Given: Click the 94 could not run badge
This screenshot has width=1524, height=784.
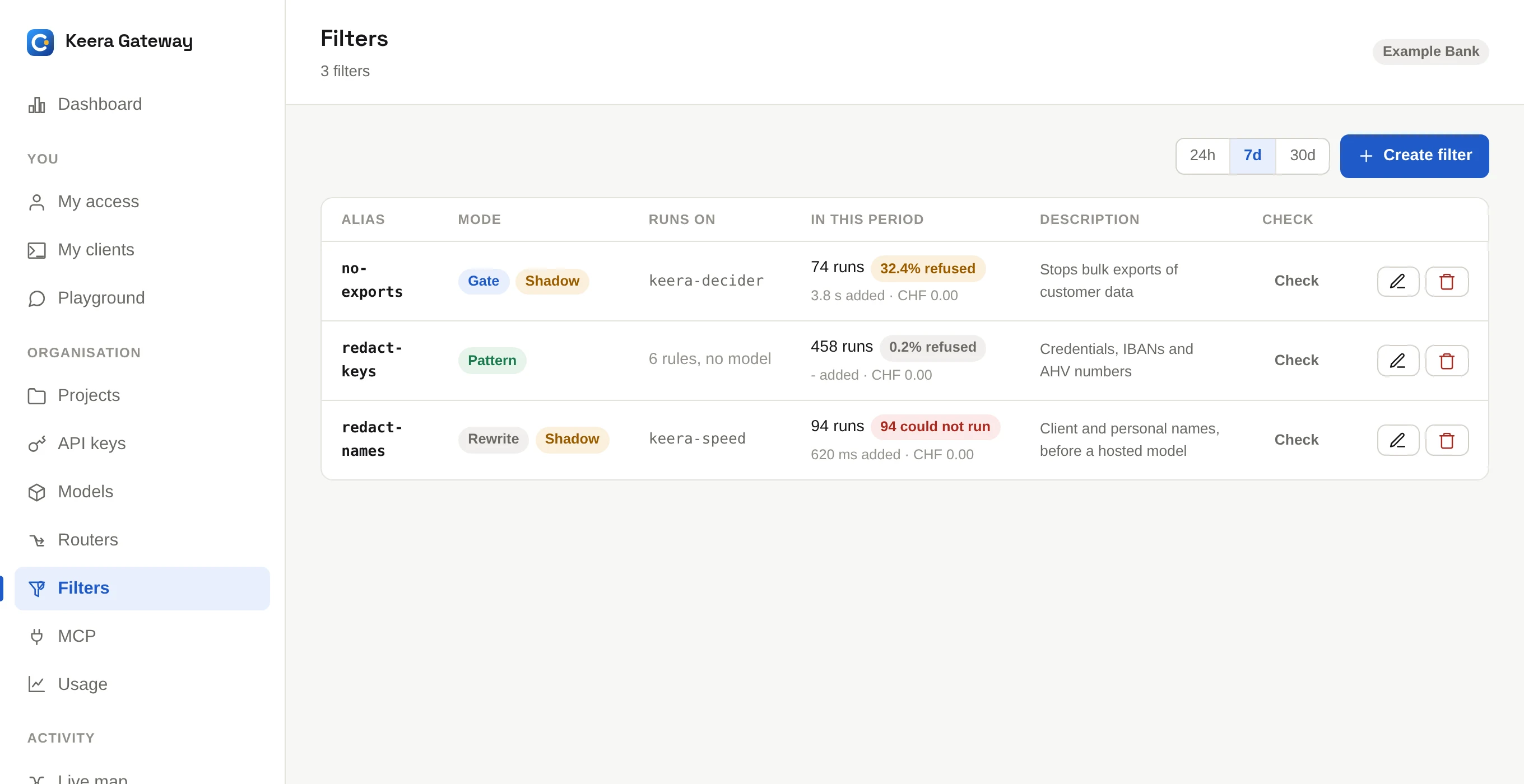Looking at the screenshot, I should click(x=934, y=427).
